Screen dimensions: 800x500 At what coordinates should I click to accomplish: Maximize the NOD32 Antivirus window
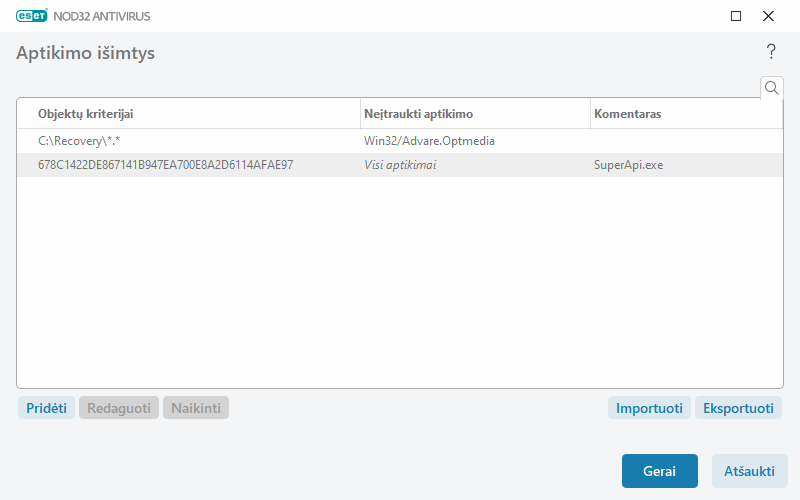click(736, 16)
